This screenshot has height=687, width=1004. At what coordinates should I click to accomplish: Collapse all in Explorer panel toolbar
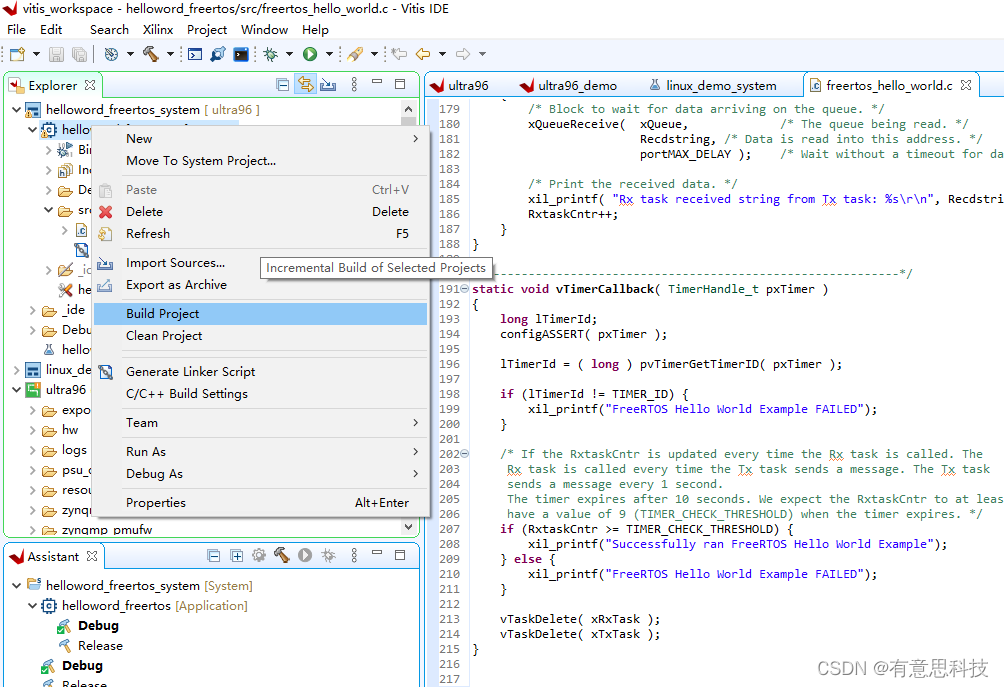click(x=282, y=85)
